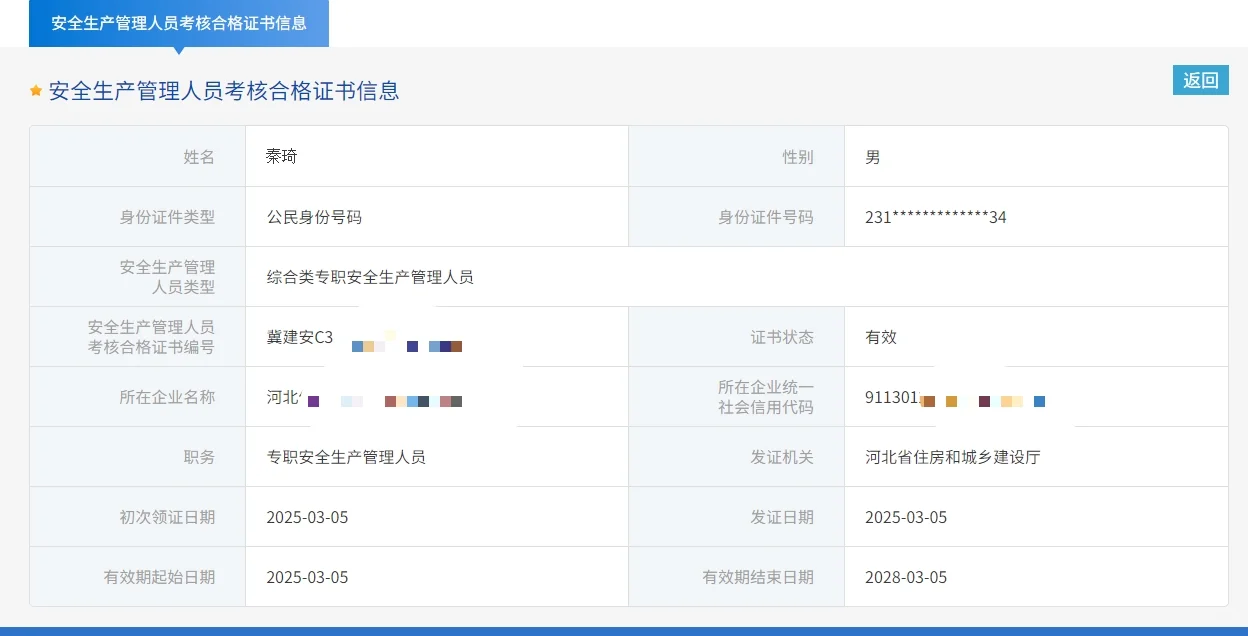Click the 有效期起始日期 label
This screenshot has width=1248, height=636.
click(x=159, y=577)
